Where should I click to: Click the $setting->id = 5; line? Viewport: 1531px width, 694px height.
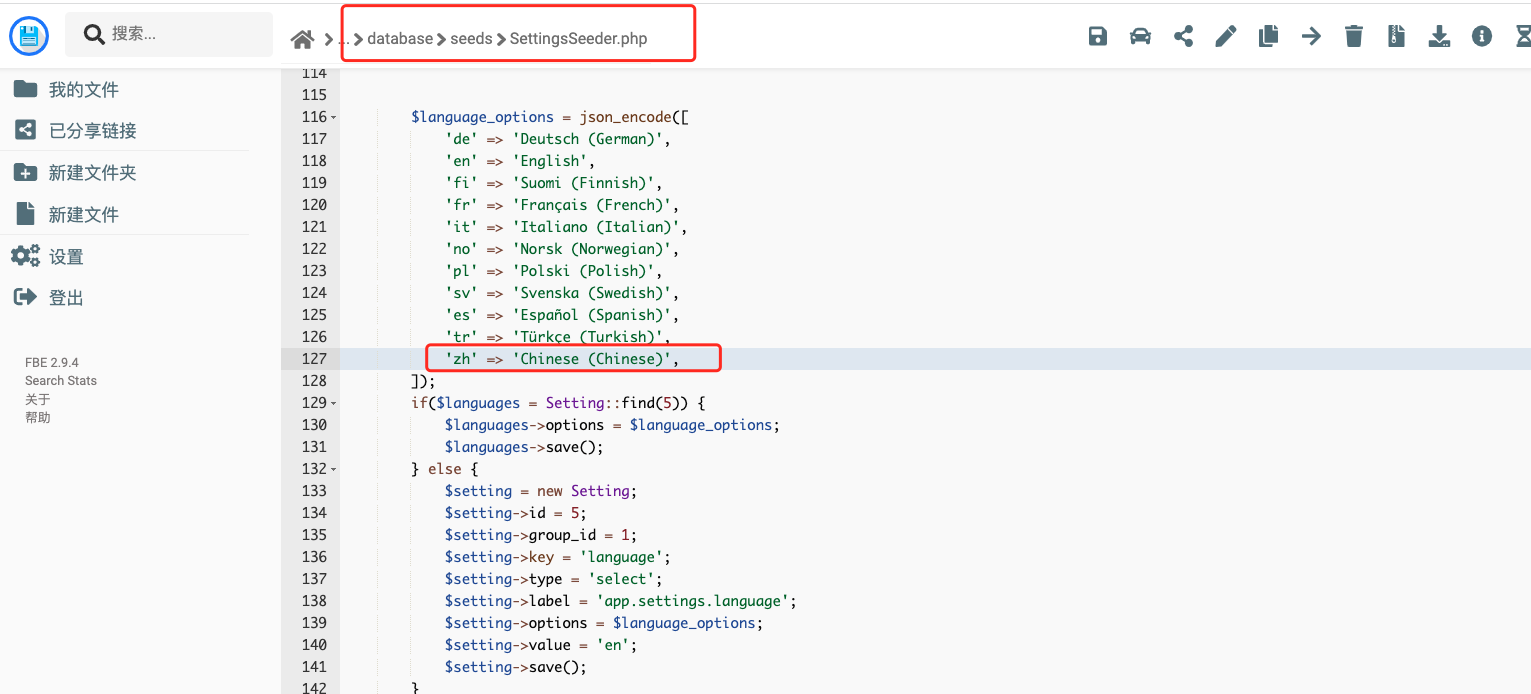pyautogui.click(x=515, y=513)
